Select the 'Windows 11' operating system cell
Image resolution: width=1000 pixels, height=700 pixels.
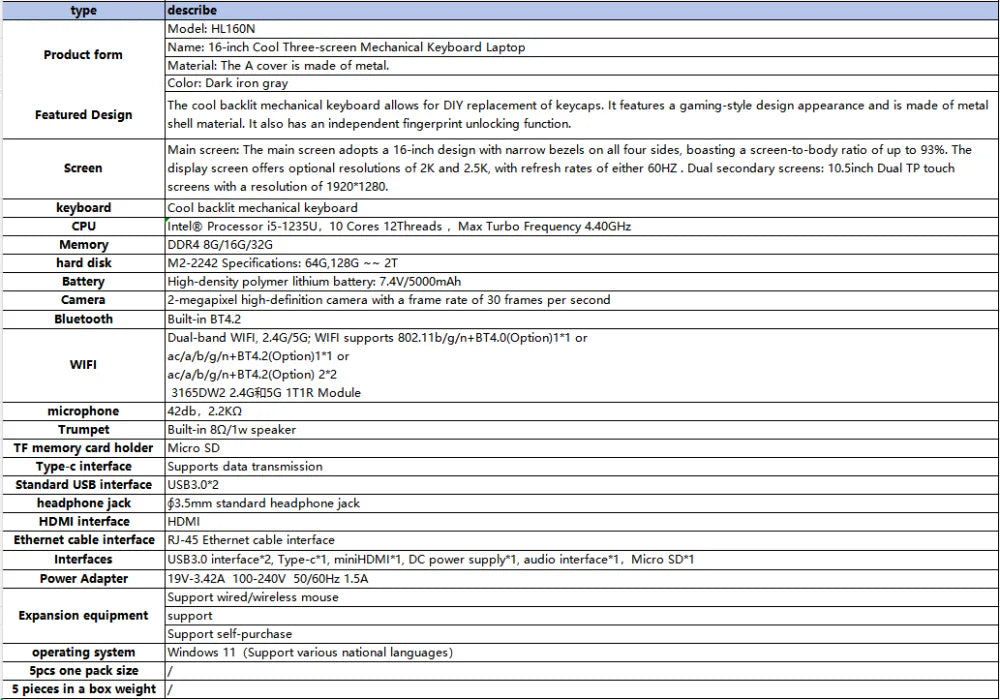[x=582, y=653]
